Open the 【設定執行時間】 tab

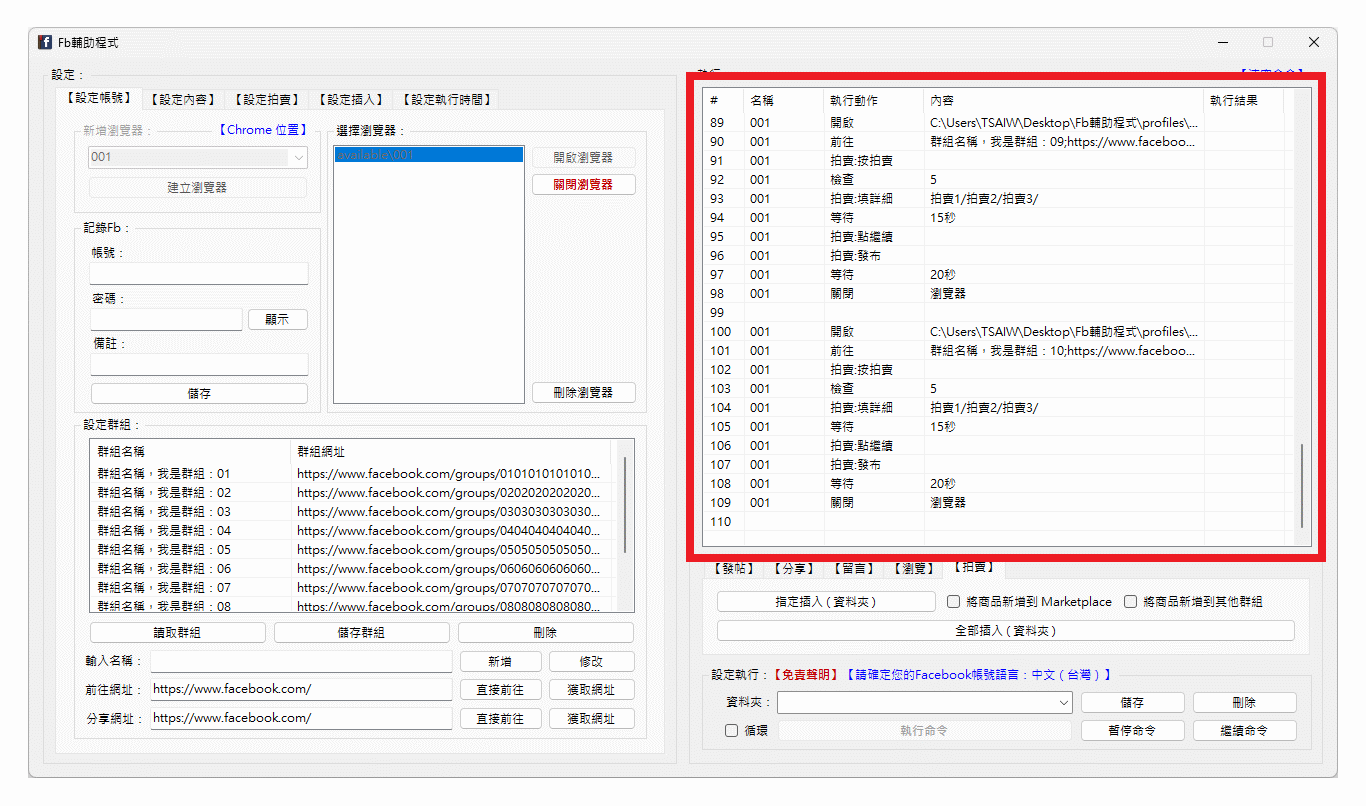click(446, 99)
